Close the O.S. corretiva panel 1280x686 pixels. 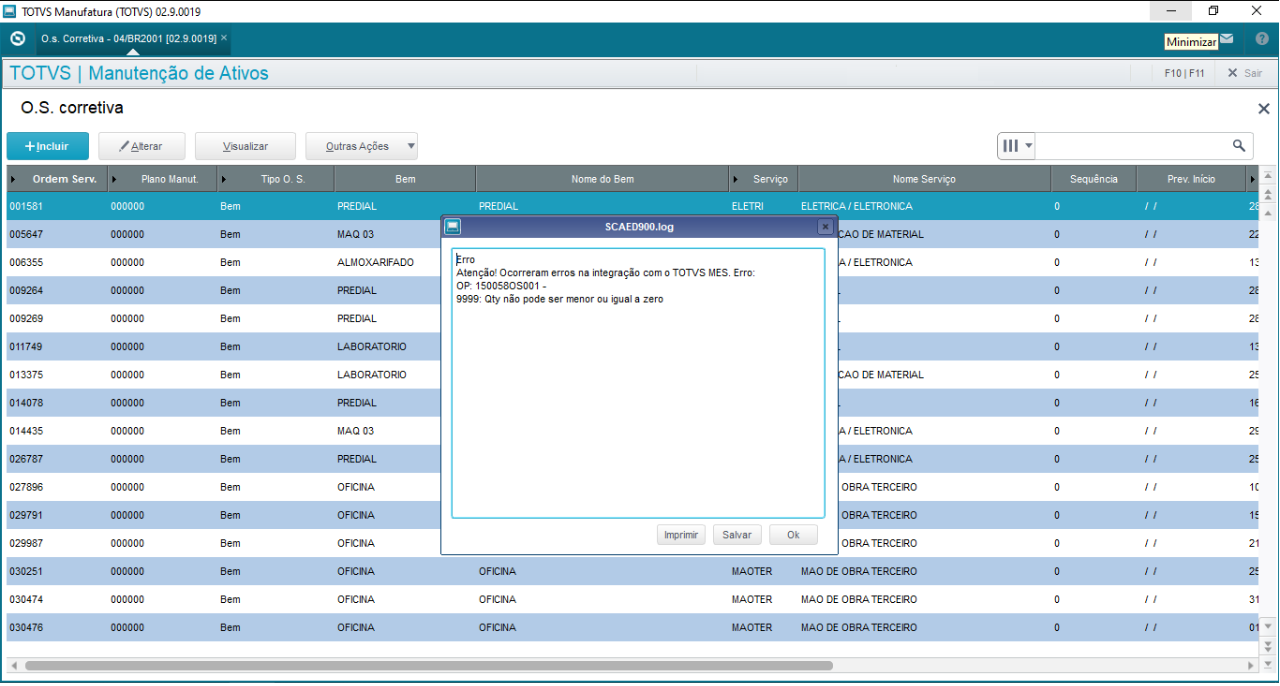(x=1263, y=109)
